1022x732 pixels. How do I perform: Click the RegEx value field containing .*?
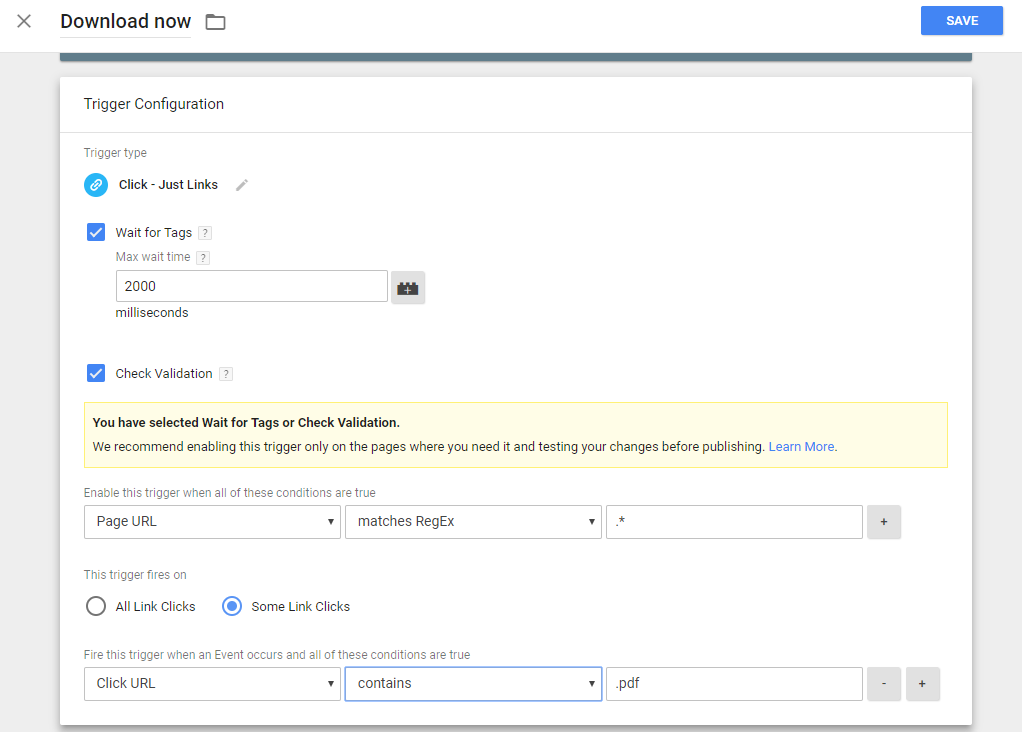734,521
